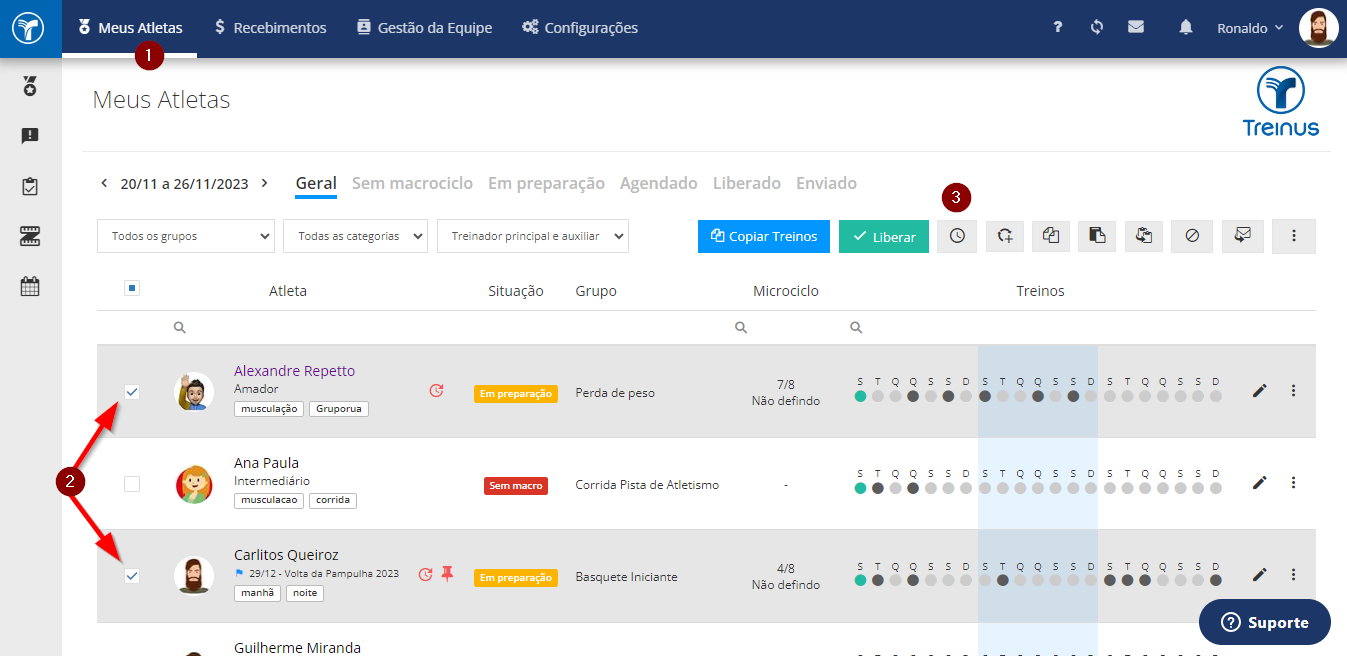Switch to the 'Em preparação' tab
This screenshot has width=1347, height=656.
(x=546, y=183)
